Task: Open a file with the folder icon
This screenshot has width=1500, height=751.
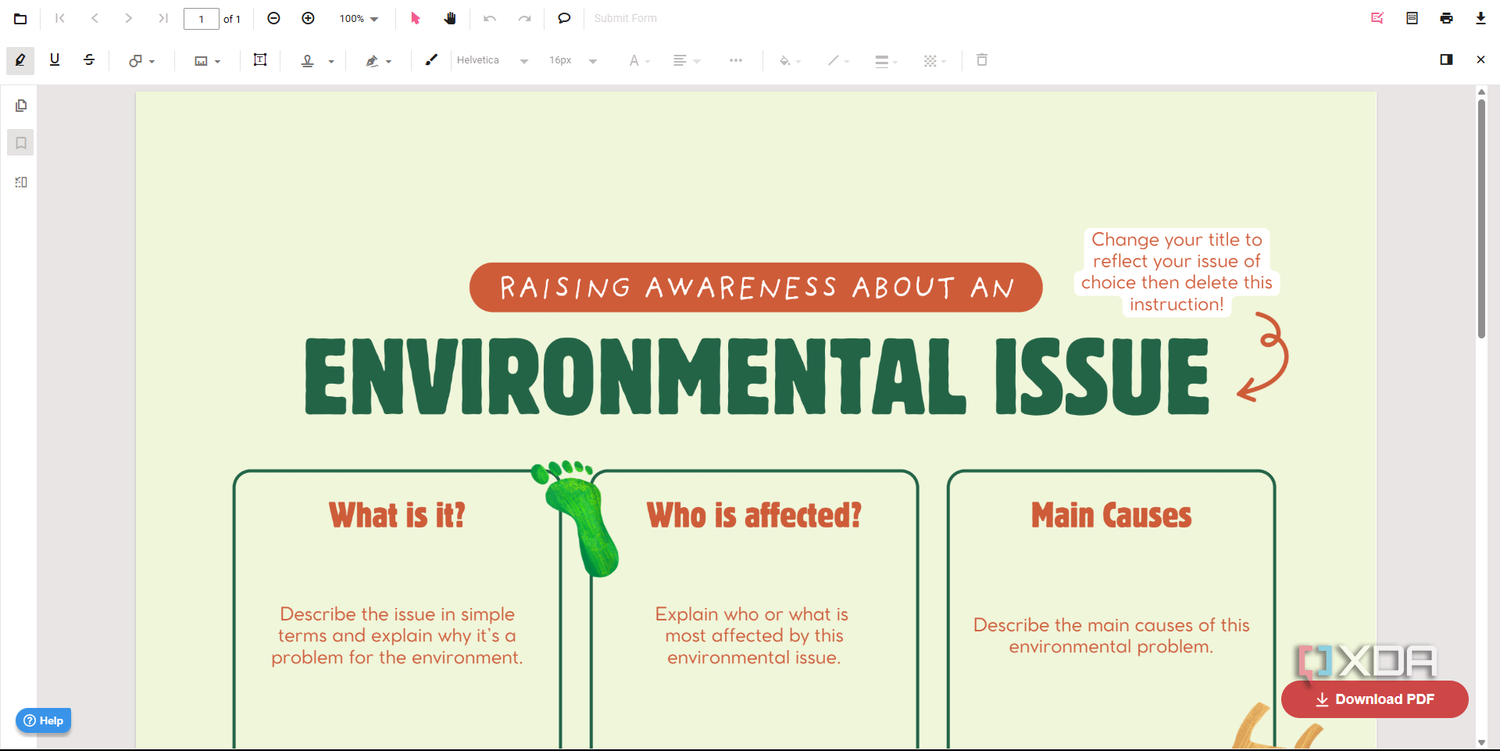Action: pyautogui.click(x=20, y=19)
